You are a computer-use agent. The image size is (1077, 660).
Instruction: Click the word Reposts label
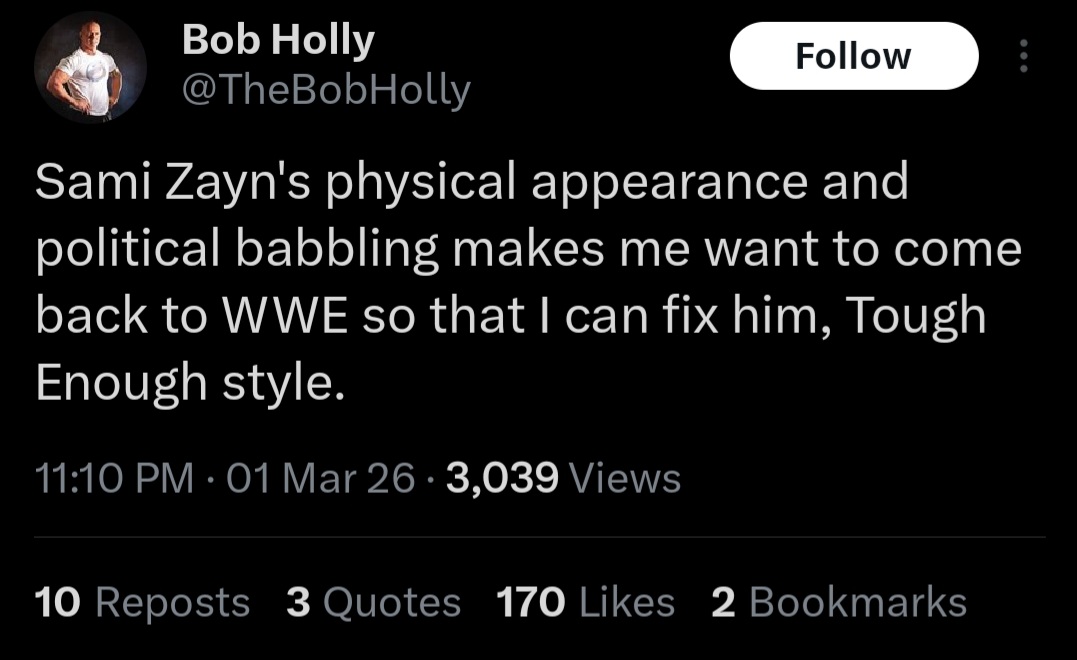(172, 602)
